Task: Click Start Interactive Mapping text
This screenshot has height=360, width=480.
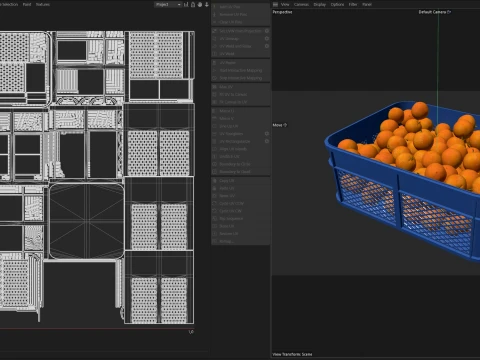Action: 241,70
